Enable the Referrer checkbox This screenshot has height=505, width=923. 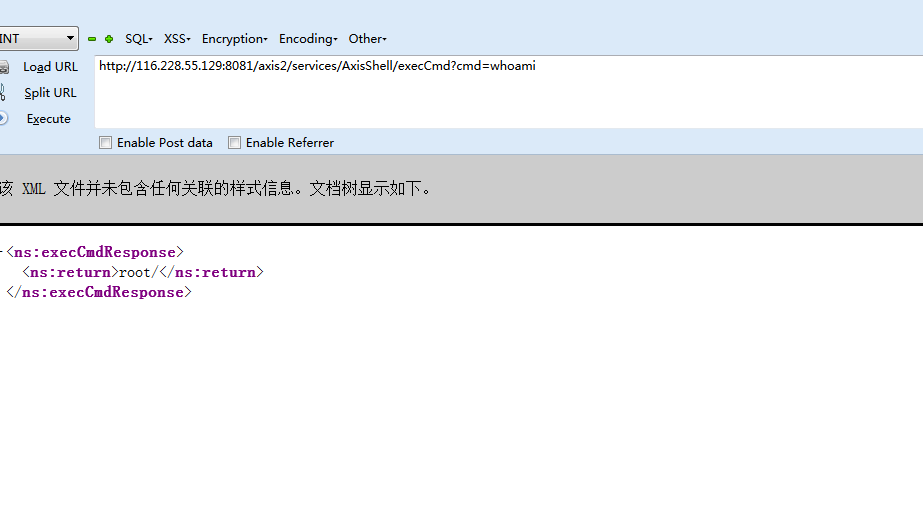234,142
